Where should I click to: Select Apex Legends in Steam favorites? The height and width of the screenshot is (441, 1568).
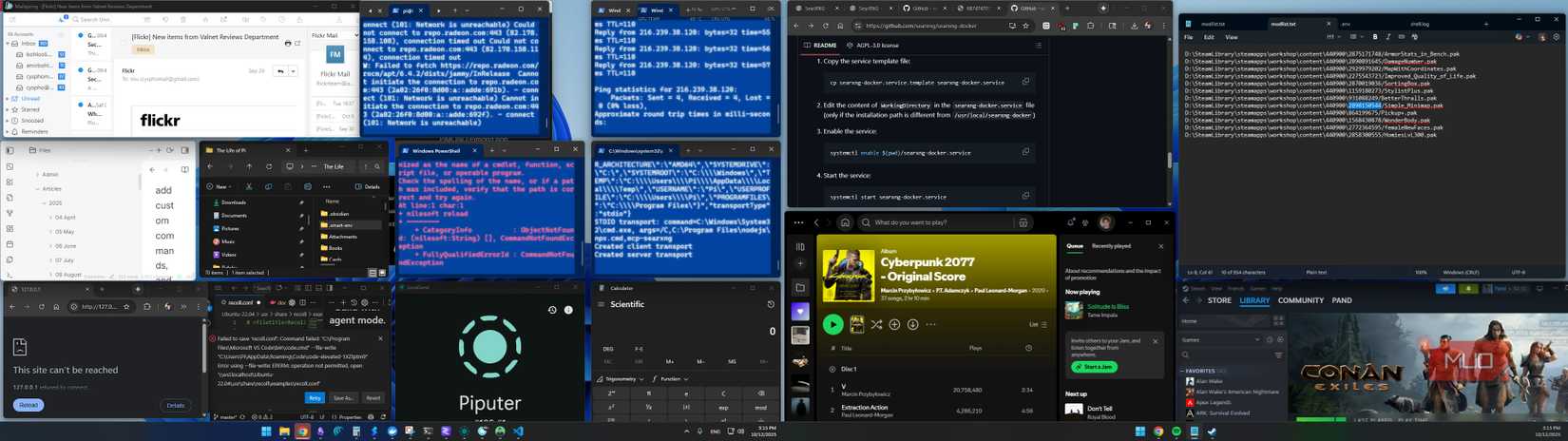pos(1214,402)
